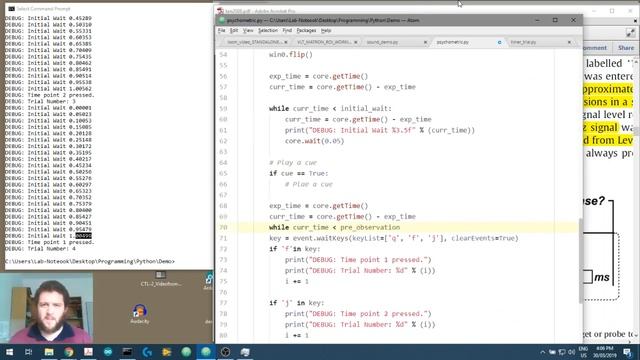The width and height of the screenshot is (640, 360).
Task: Click line number 70 in gutter
Action: pos(223,227)
